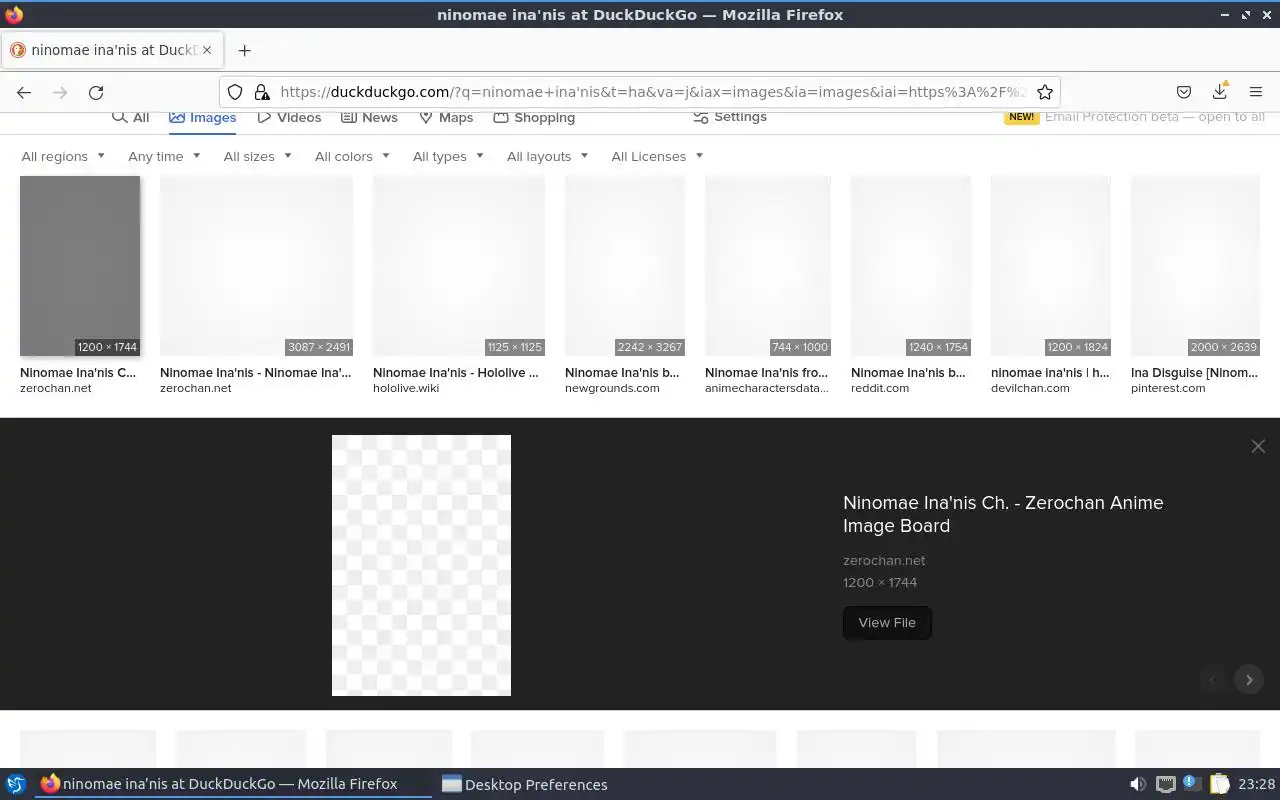Open the start menu icon in taskbar
The width and height of the screenshot is (1280, 800).
tap(15, 784)
